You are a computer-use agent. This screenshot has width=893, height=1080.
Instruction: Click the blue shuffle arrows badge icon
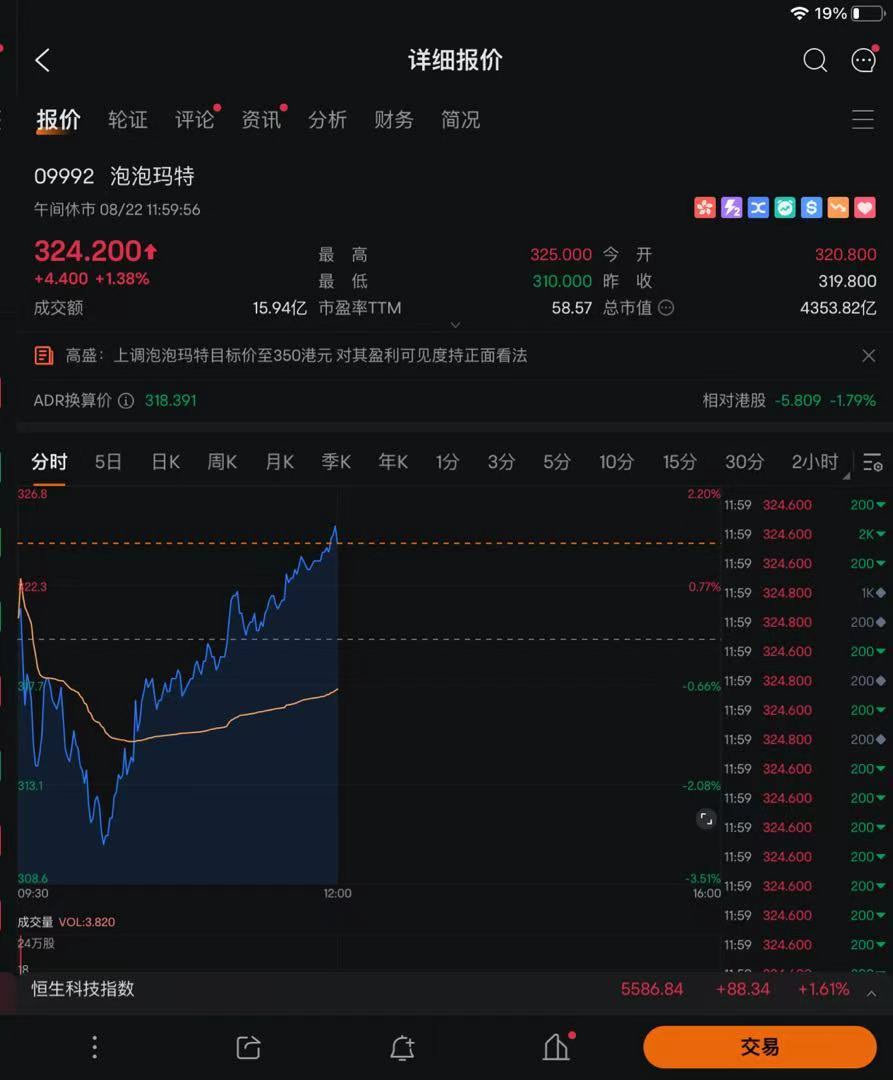click(758, 207)
